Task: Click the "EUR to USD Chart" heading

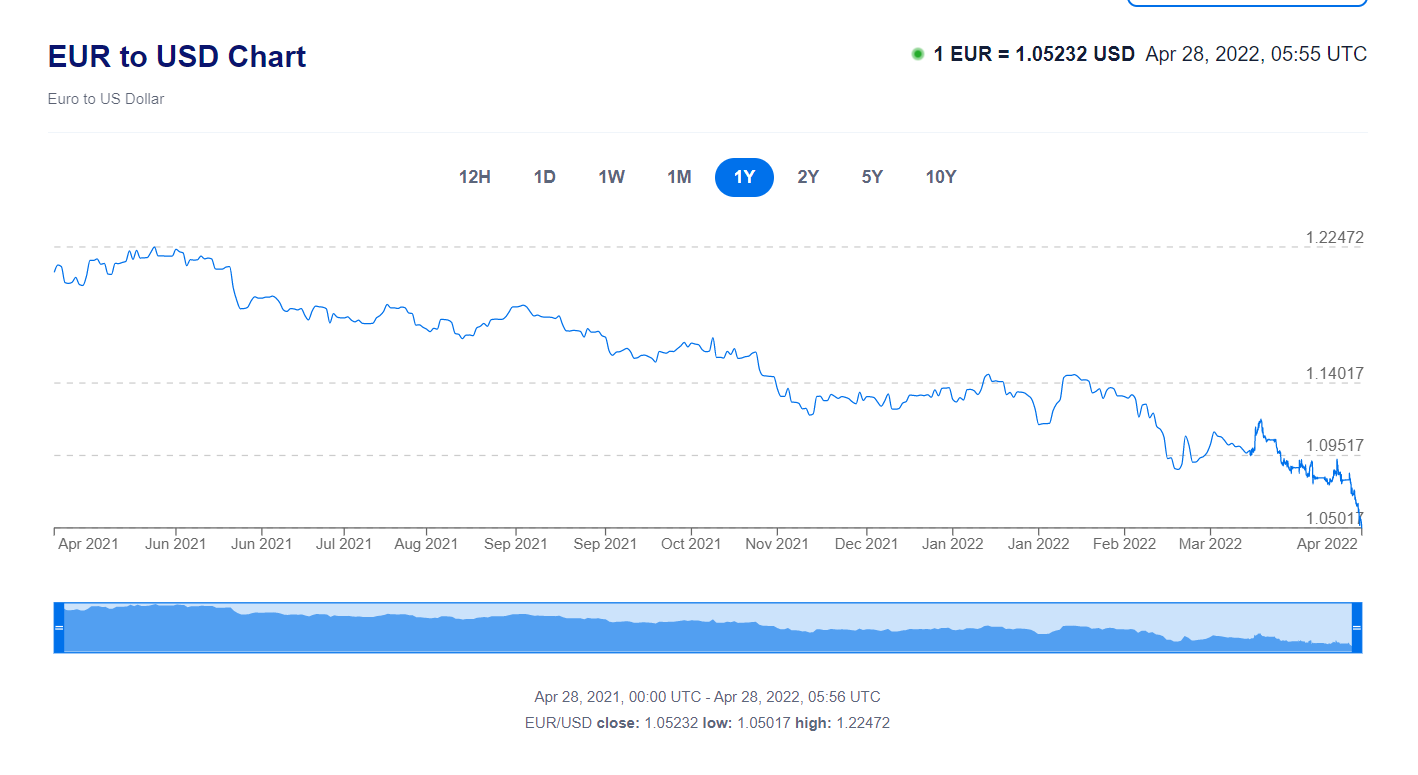Action: pos(177,56)
